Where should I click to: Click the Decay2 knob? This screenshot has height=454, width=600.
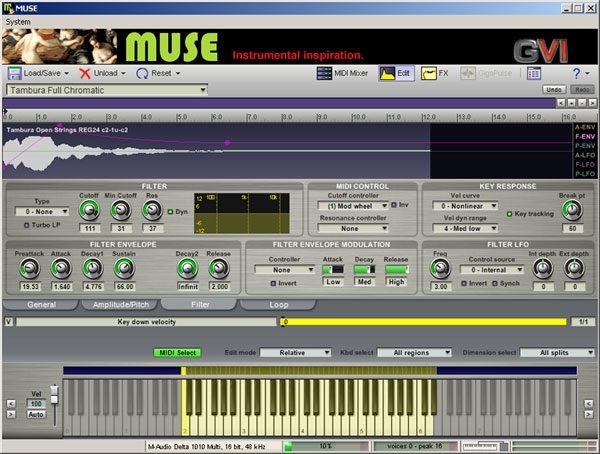pyautogui.click(x=188, y=268)
